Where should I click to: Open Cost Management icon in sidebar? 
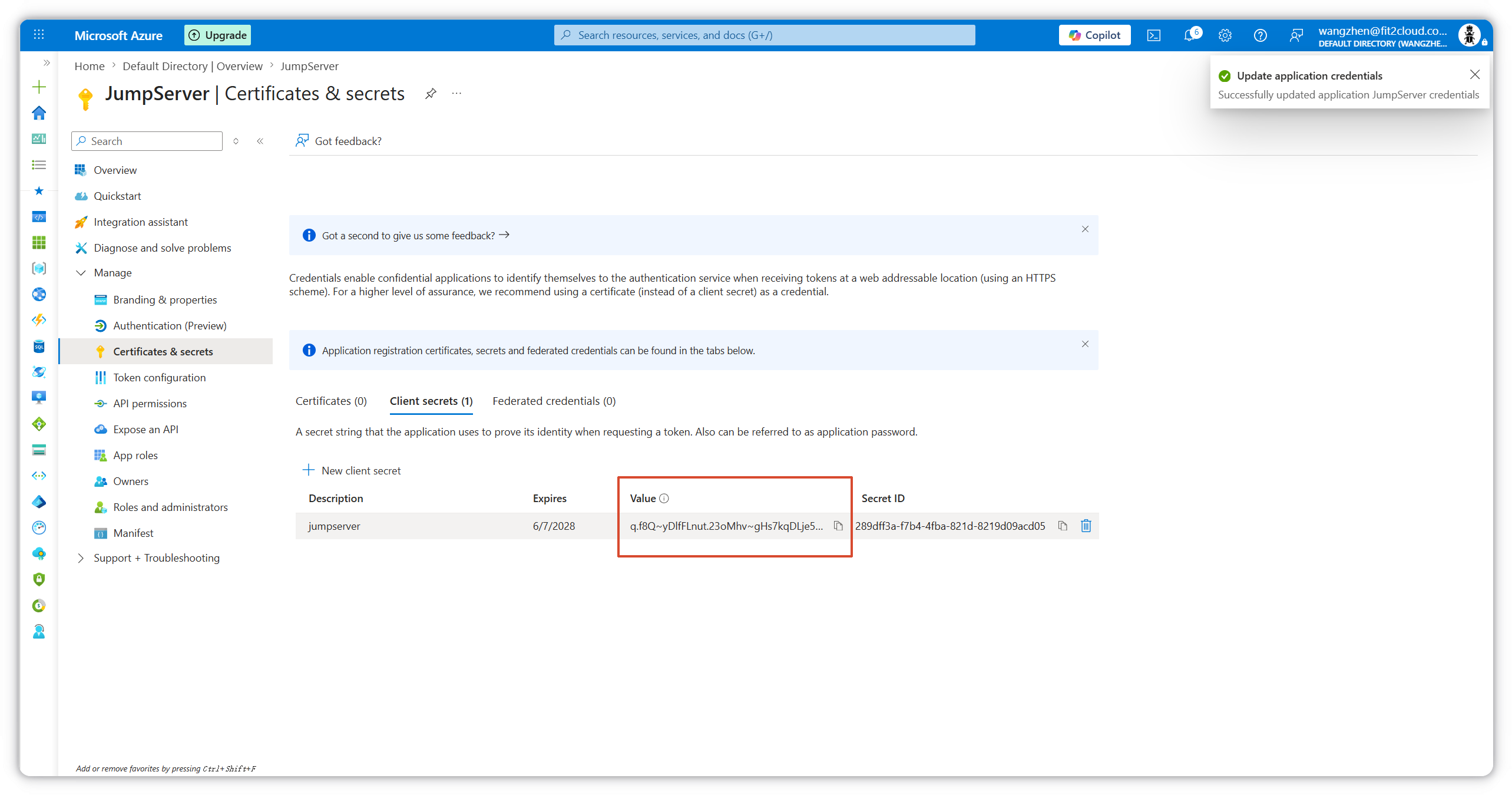[x=39, y=605]
